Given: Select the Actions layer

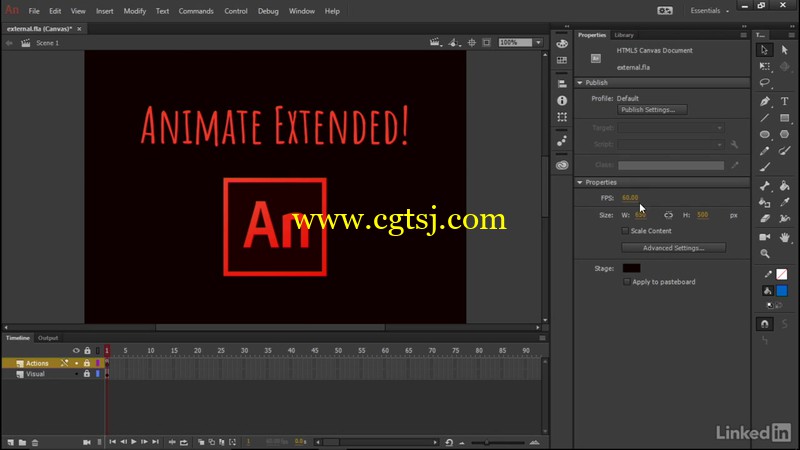Looking at the screenshot, I should (x=37, y=363).
